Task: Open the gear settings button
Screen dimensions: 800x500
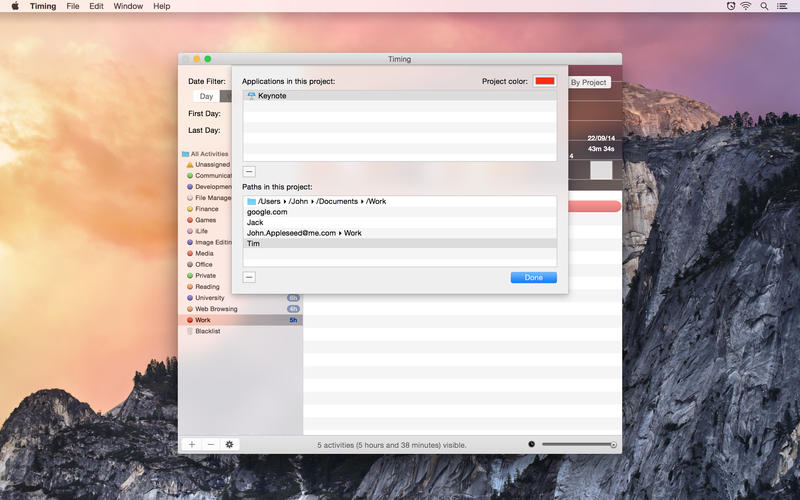Action: click(x=229, y=444)
